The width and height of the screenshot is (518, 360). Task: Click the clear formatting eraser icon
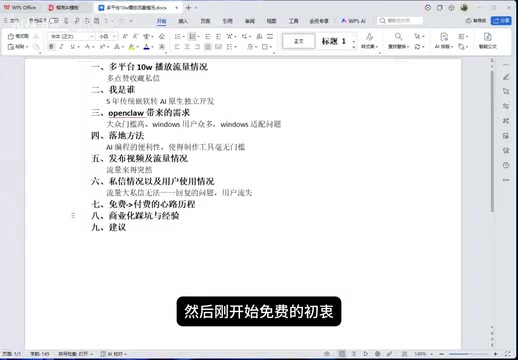(162, 36)
